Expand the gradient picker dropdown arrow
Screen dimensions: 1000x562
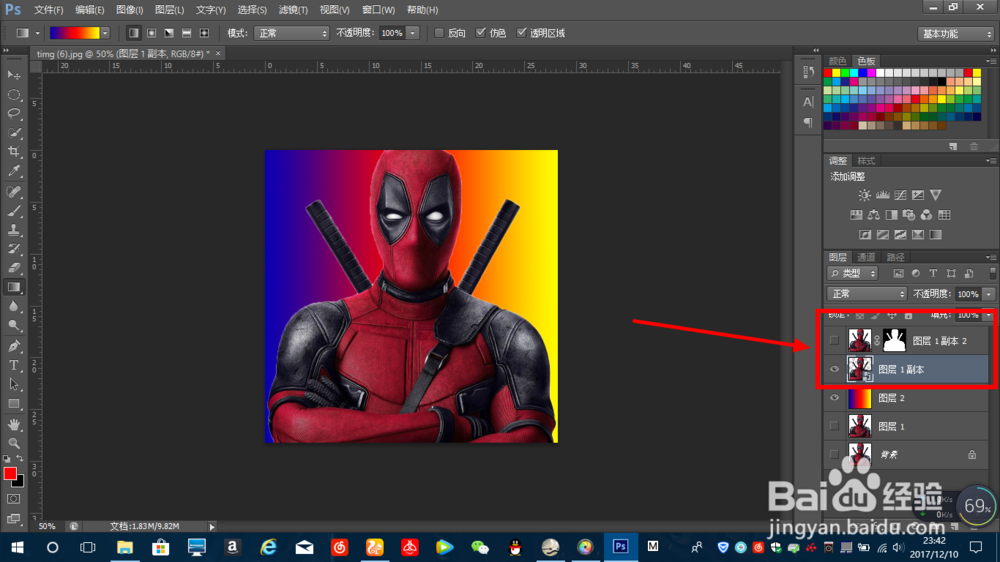105,33
